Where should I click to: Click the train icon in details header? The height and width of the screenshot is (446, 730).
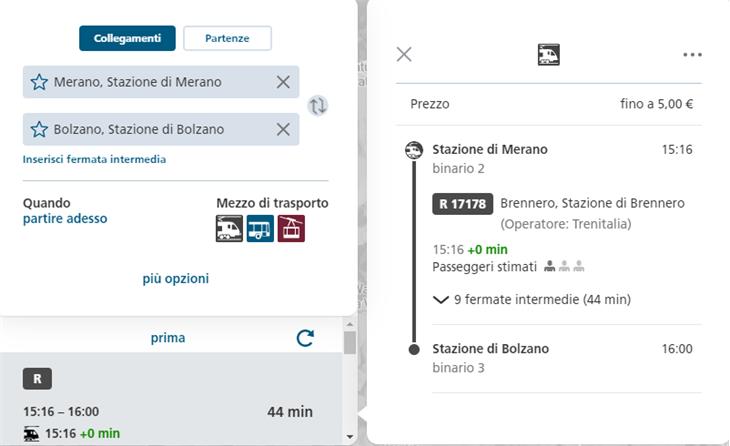click(x=548, y=54)
